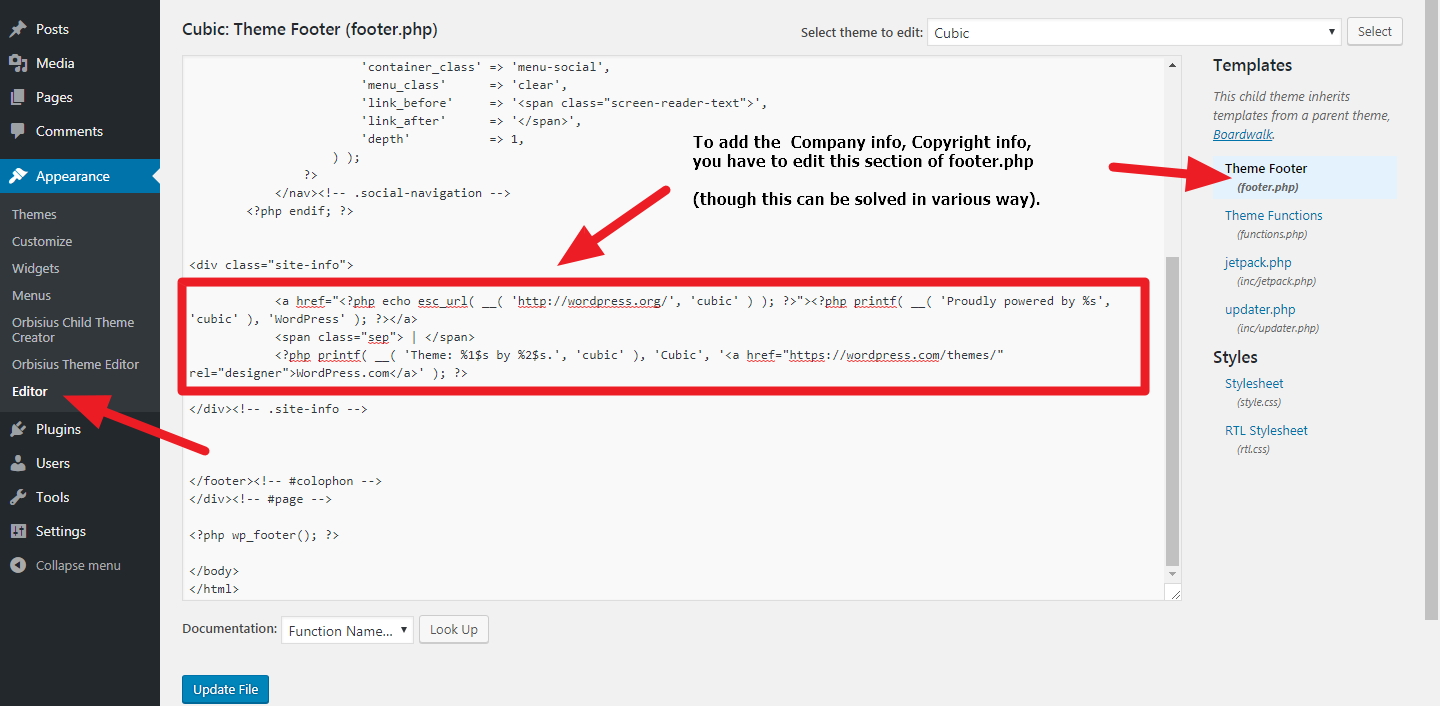This screenshot has width=1440, height=706.
Task: Go to Widgets under Appearance
Action: tap(36, 268)
